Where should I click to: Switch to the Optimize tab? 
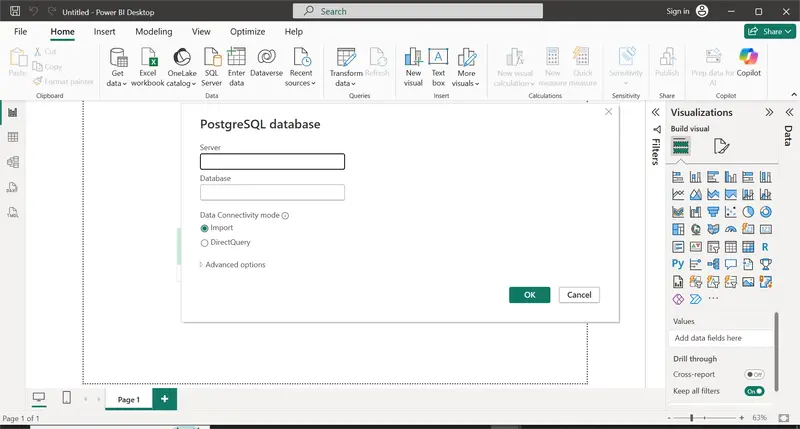[x=247, y=32]
